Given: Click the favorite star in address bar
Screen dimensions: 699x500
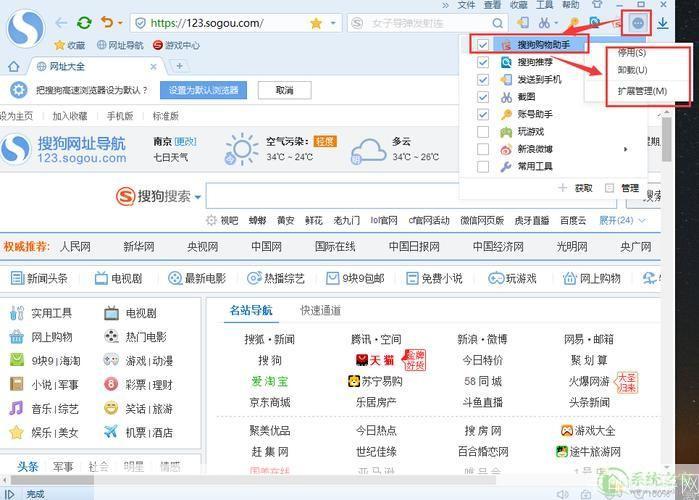Looking at the screenshot, I should coord(316,23).
